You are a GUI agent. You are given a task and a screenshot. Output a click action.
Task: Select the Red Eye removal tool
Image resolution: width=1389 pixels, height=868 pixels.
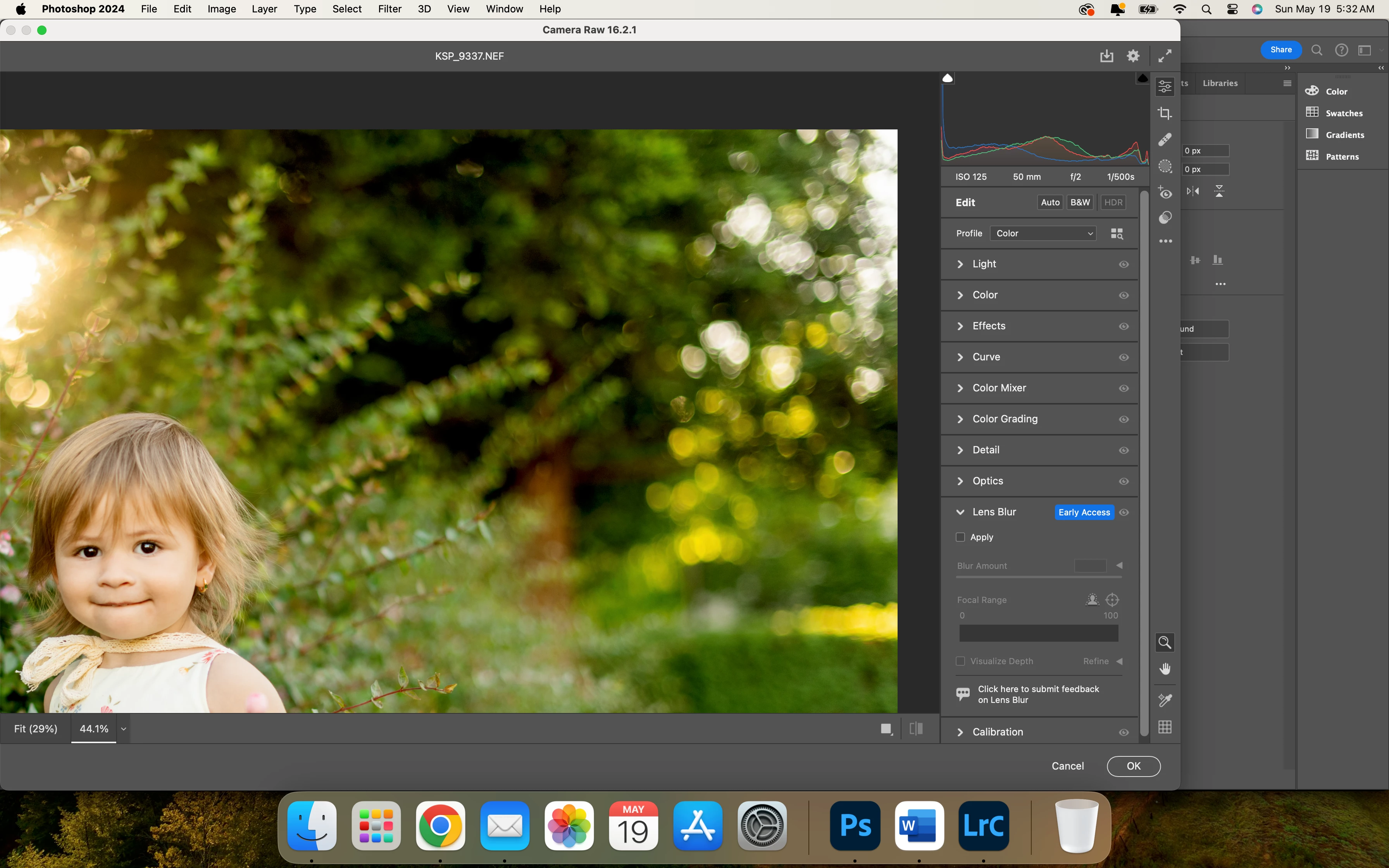(1165, 192)
